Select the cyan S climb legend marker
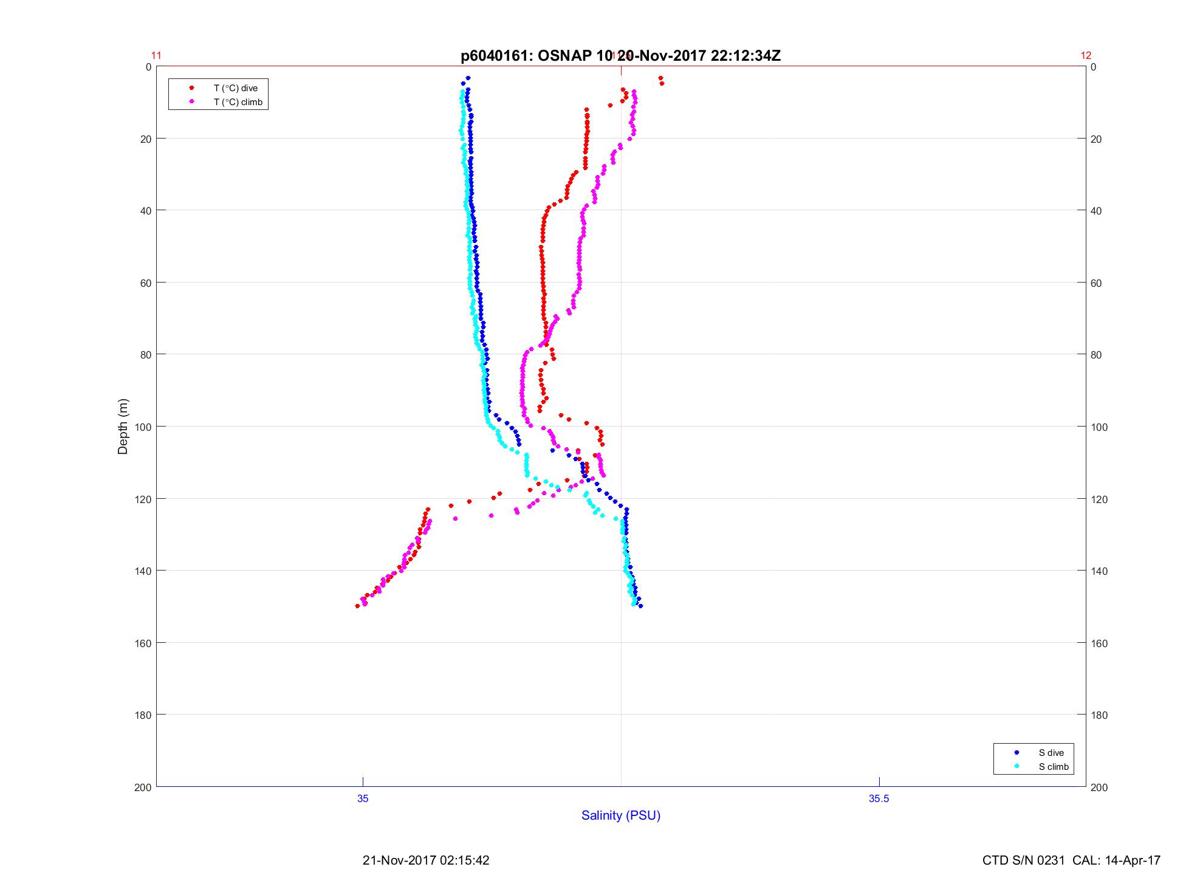The width and height of the screenshot is (1200, 885). click(1017, 766)
